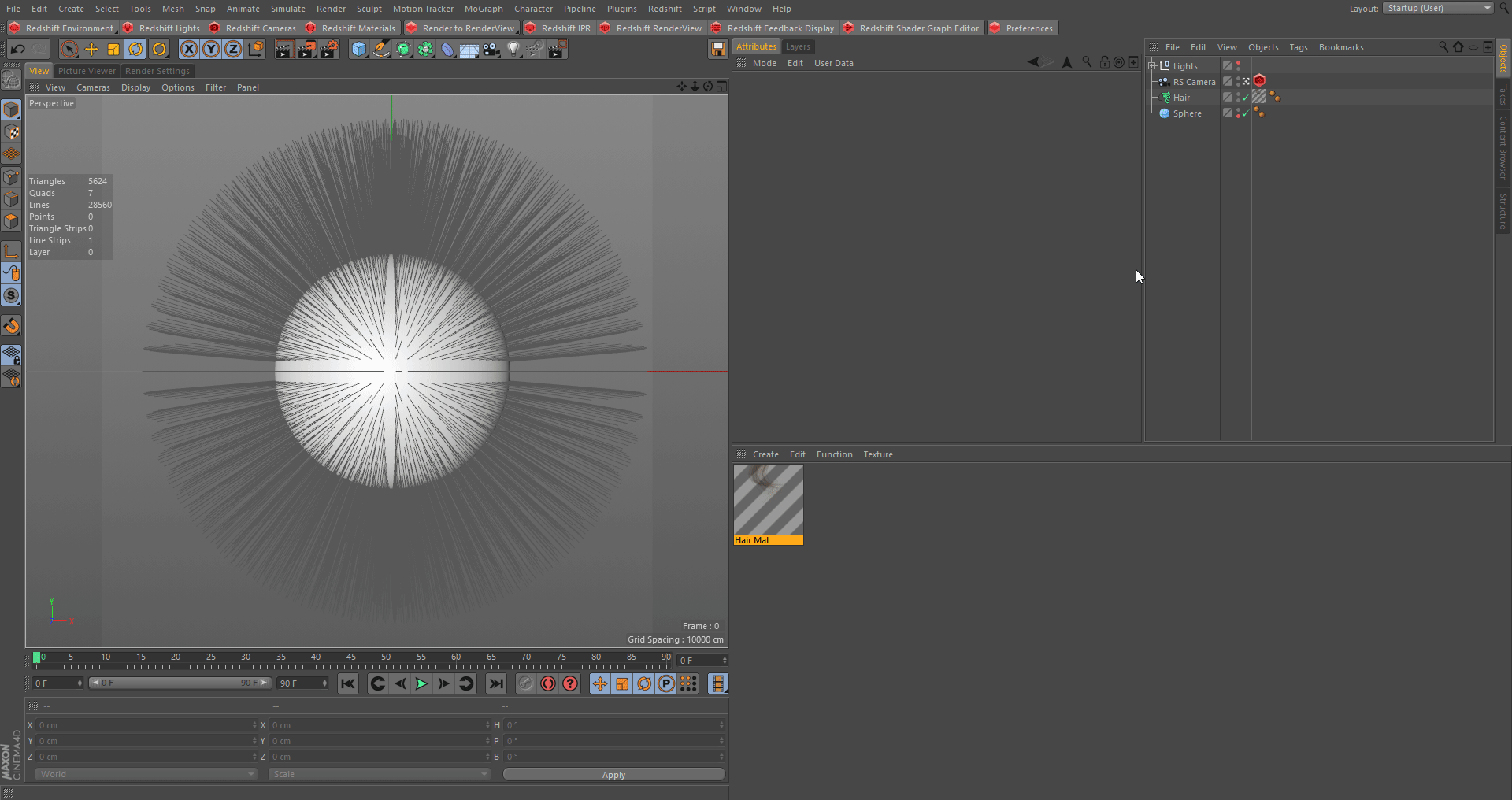1512x800 pixels.
Task: Add a Cube primitive object
Action: (x=359, y=50)
